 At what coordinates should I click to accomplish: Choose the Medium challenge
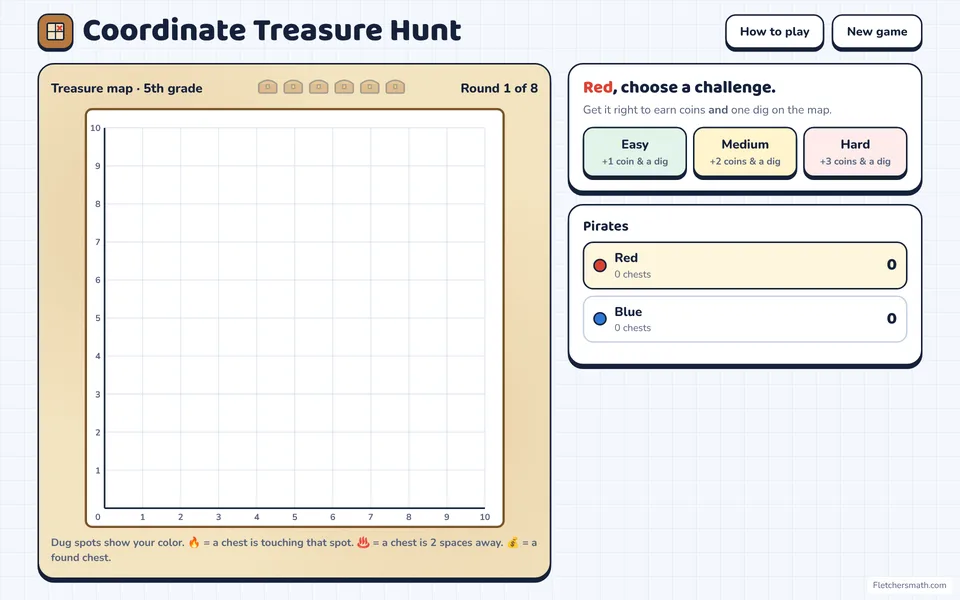pos(745,152)
